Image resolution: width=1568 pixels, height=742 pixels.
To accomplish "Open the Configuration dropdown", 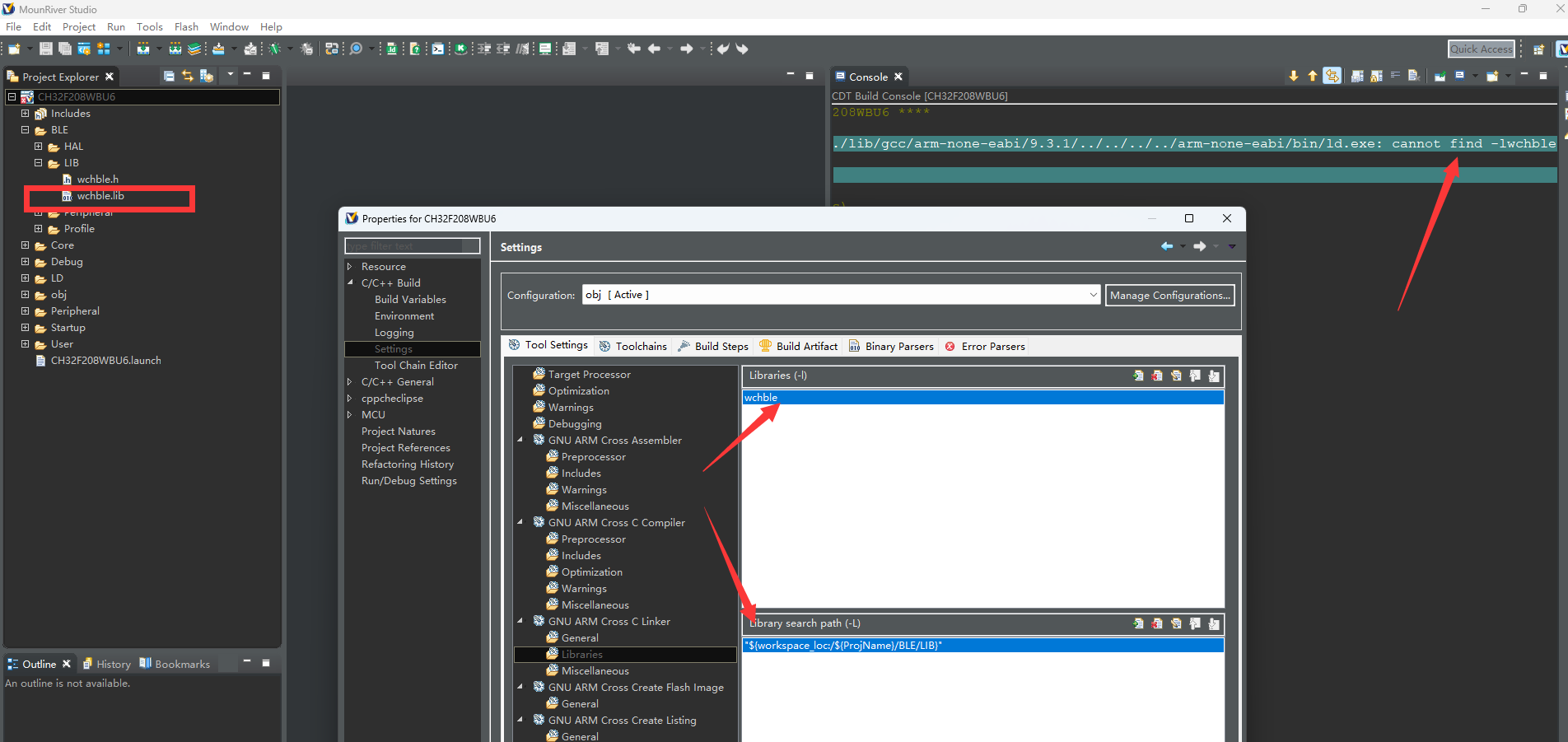I will pyautogui.click(x=1093, y=295).
